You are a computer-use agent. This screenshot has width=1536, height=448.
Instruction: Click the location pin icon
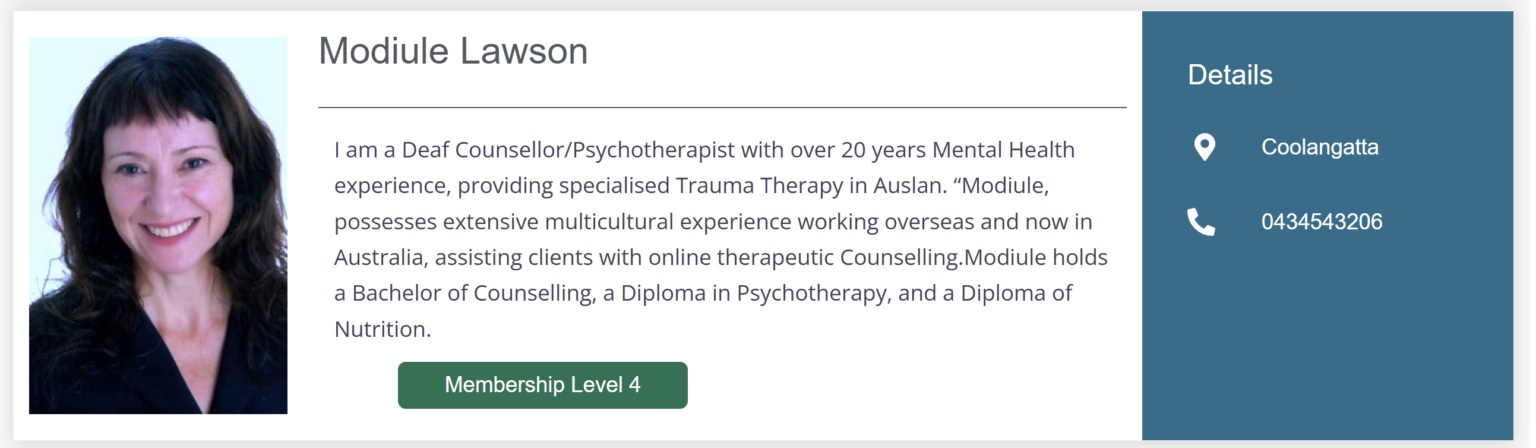pyautogui.click(x=1204, y=148)
